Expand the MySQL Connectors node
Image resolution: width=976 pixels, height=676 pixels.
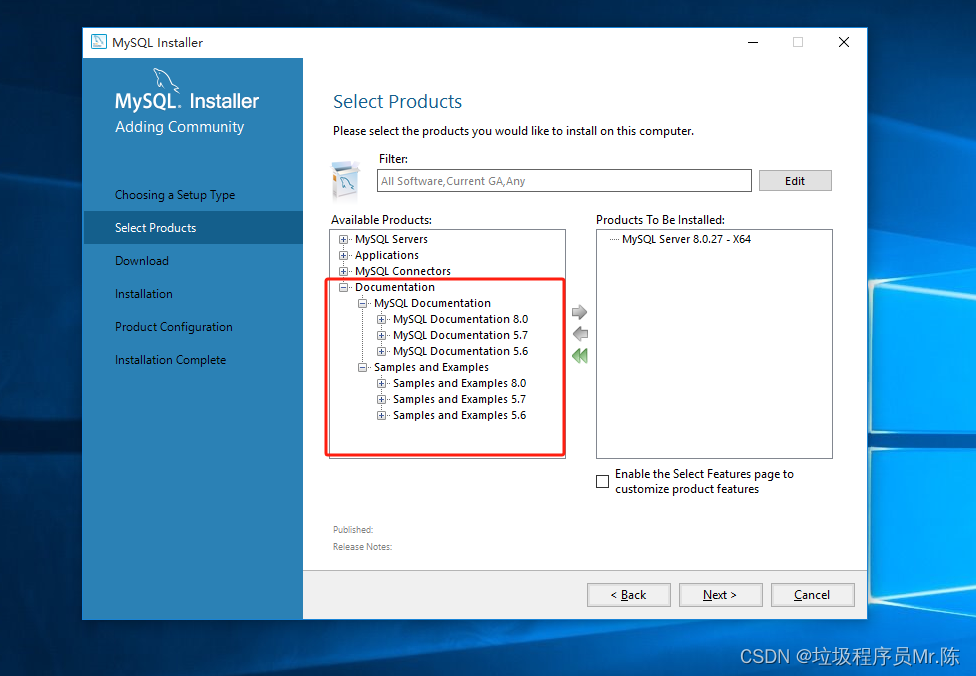coord(343,271)
